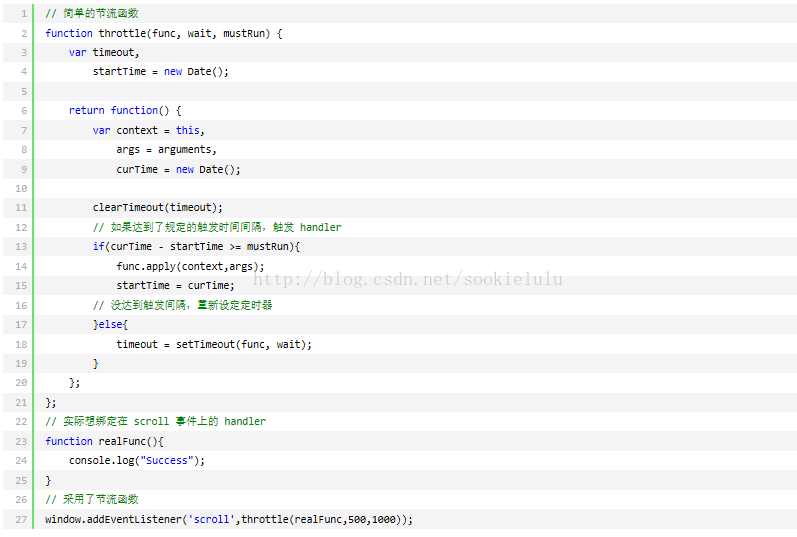Click 'func.apply(context,args);' on line 14
The image size is (797, 537).
pos(190,266)
